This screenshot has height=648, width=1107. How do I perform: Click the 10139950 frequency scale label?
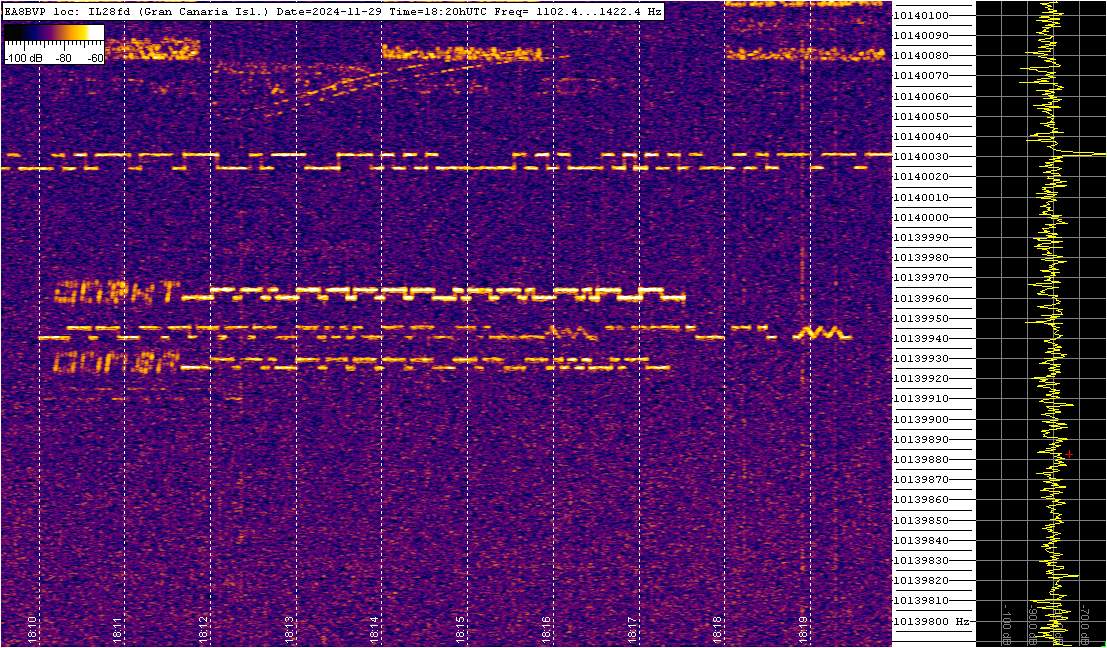coord(921,318)
